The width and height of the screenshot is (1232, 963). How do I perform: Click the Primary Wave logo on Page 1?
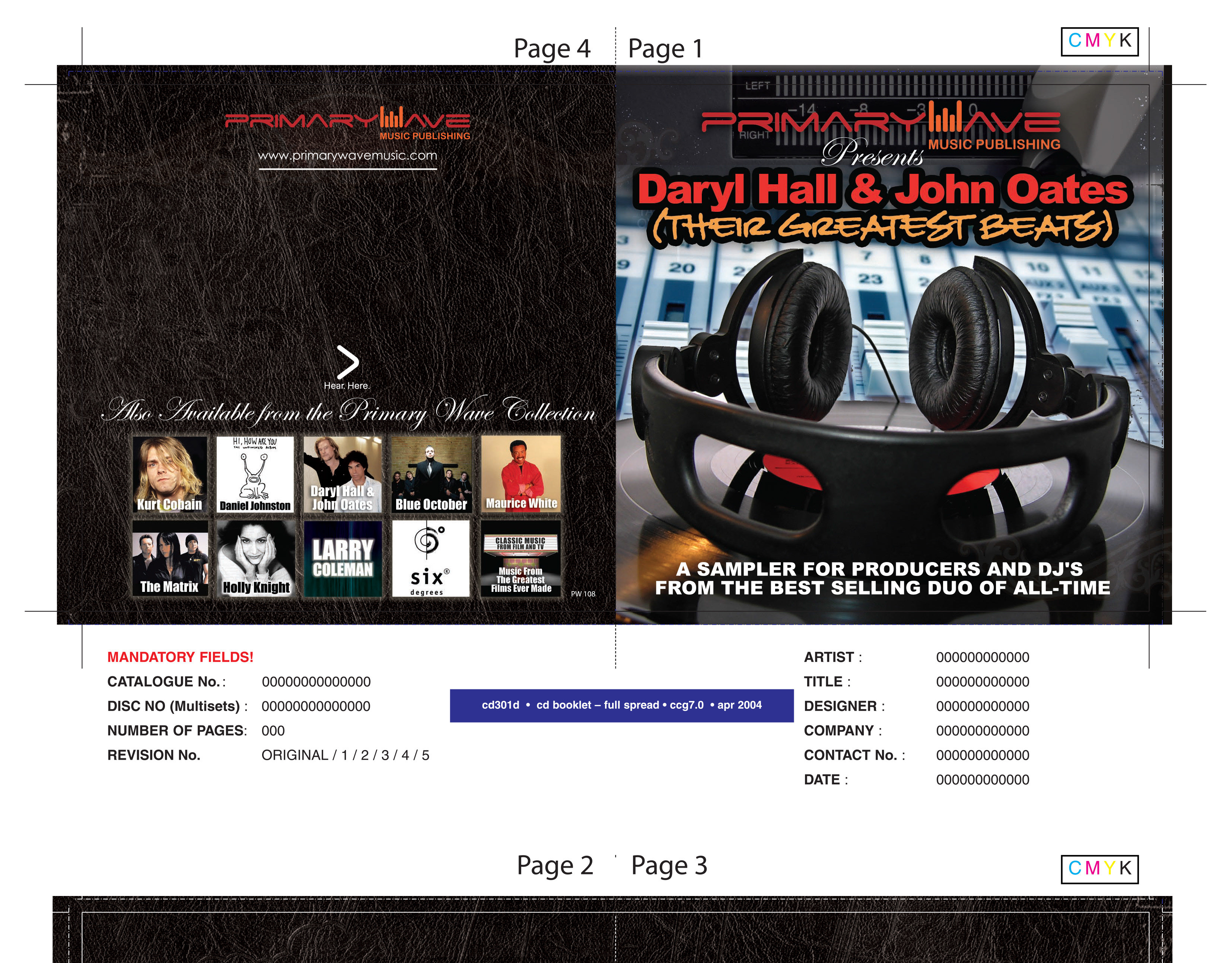click(881, 125)
